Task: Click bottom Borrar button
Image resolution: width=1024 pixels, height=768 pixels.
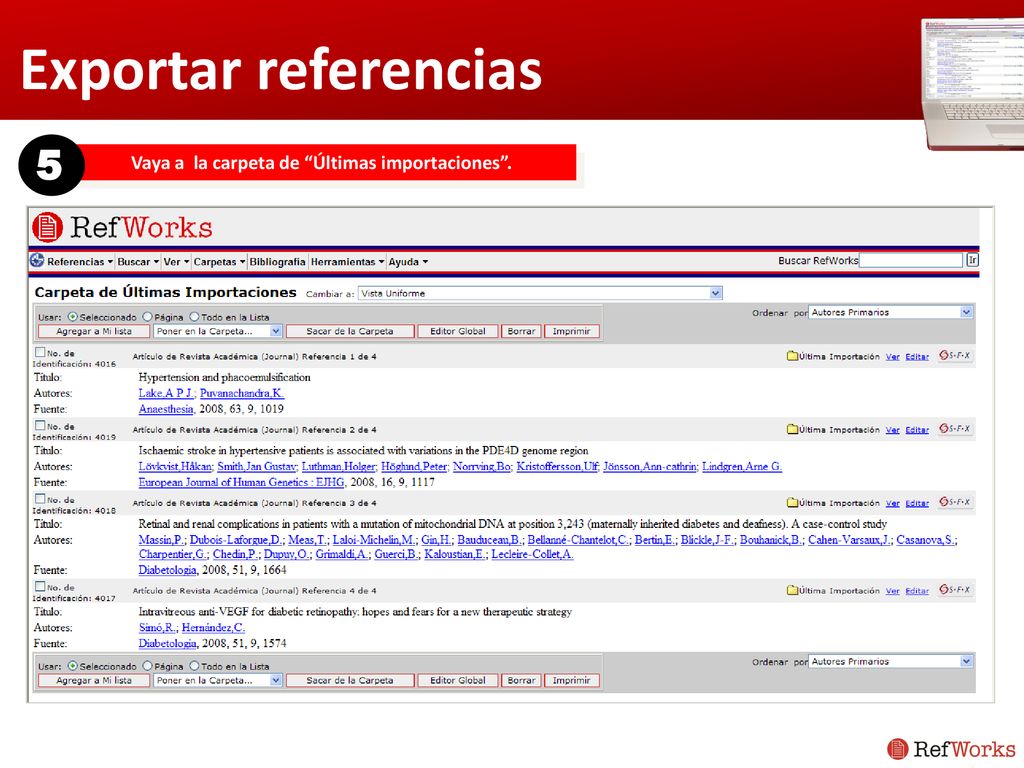Action: pos(521,680)
